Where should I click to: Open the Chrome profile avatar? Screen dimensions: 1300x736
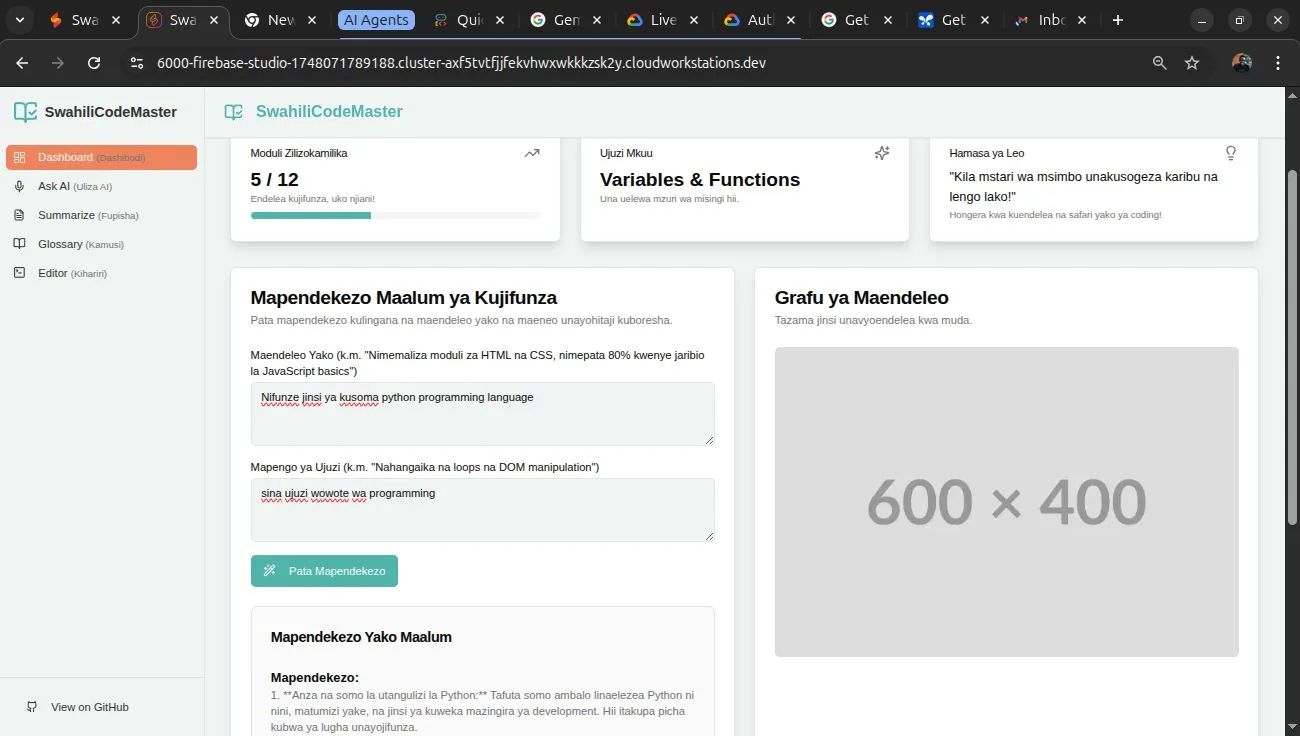point(1242,63)
